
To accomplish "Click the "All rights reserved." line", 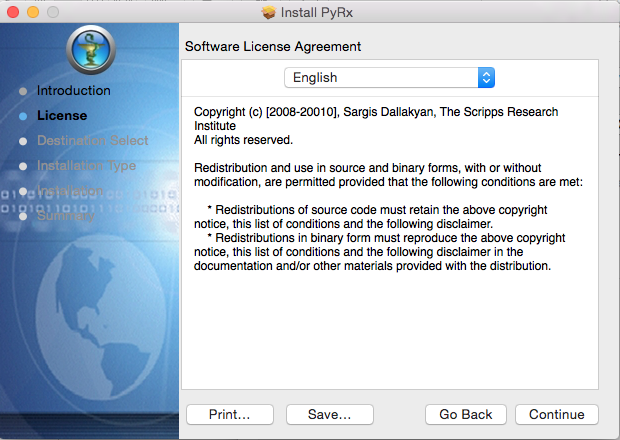I will (x=243, y=140).
